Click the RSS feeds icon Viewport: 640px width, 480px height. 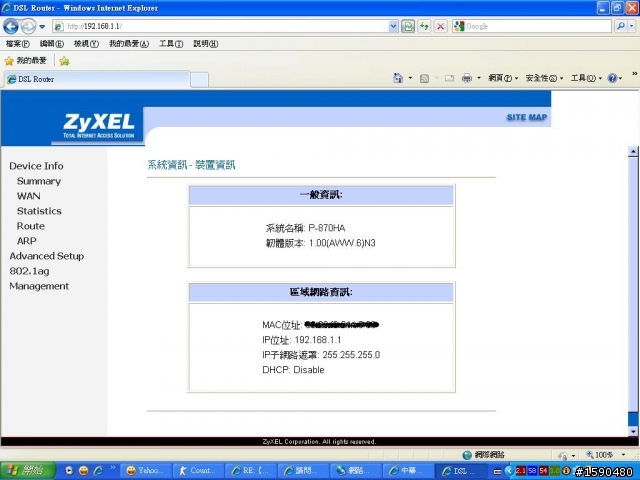pyautogui.click(x=424, y=78)
